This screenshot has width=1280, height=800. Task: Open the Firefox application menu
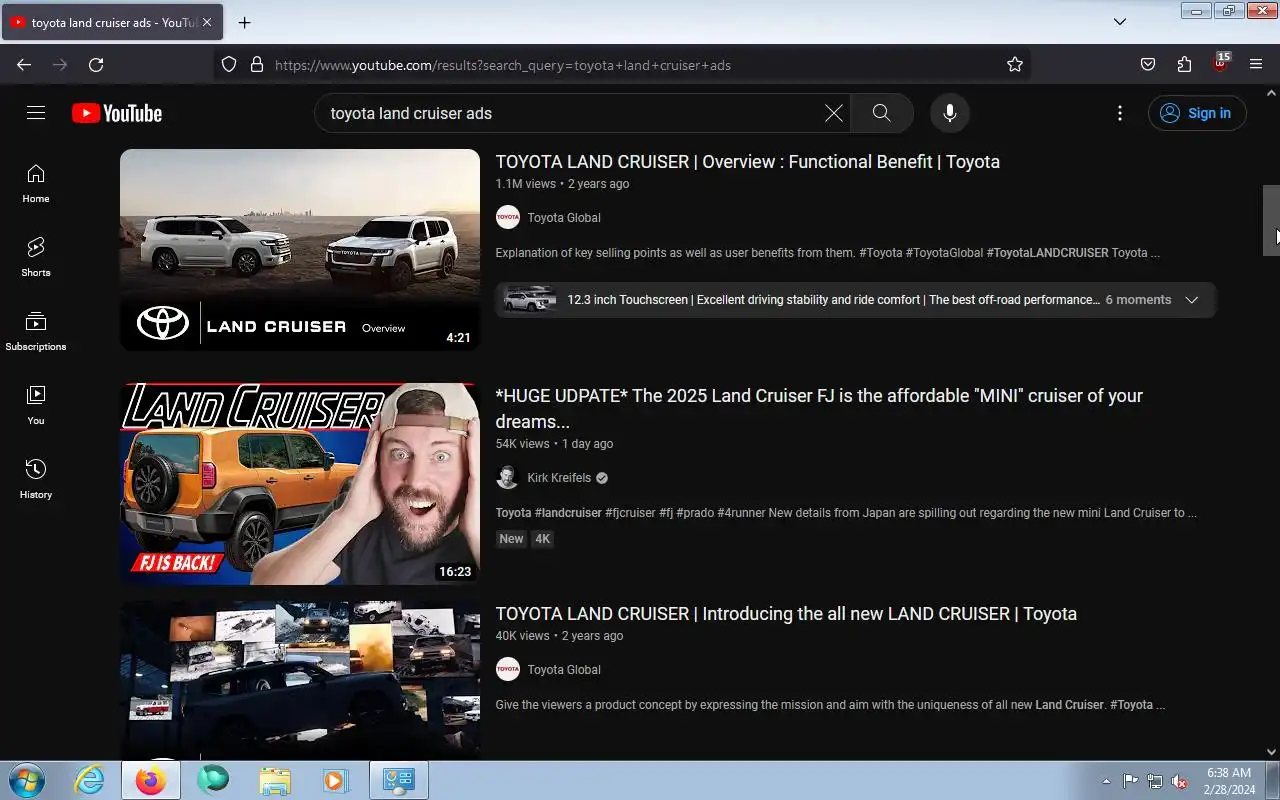pyautogui.click(x=1256, y=65)
